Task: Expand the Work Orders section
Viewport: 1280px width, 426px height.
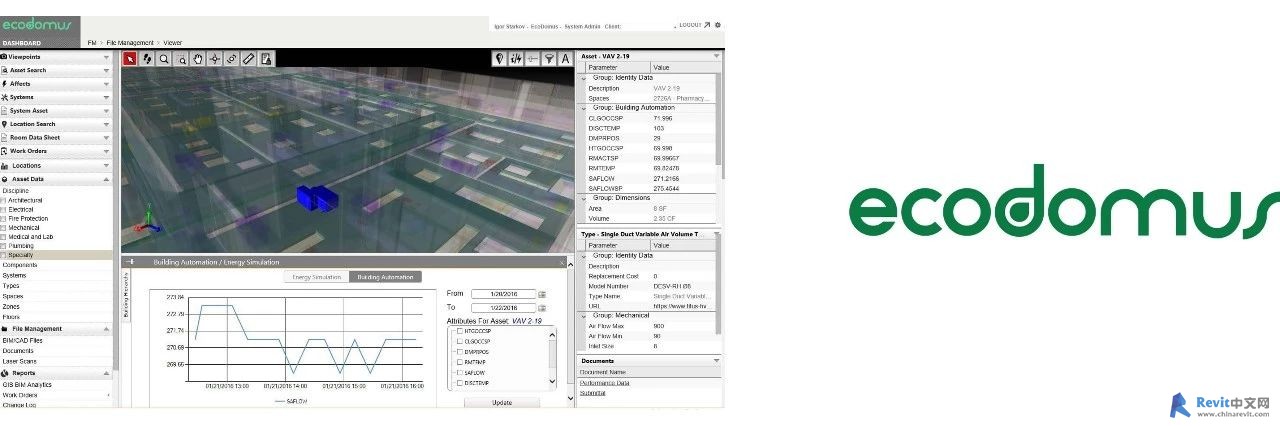Action: click(x=106, y=151)
